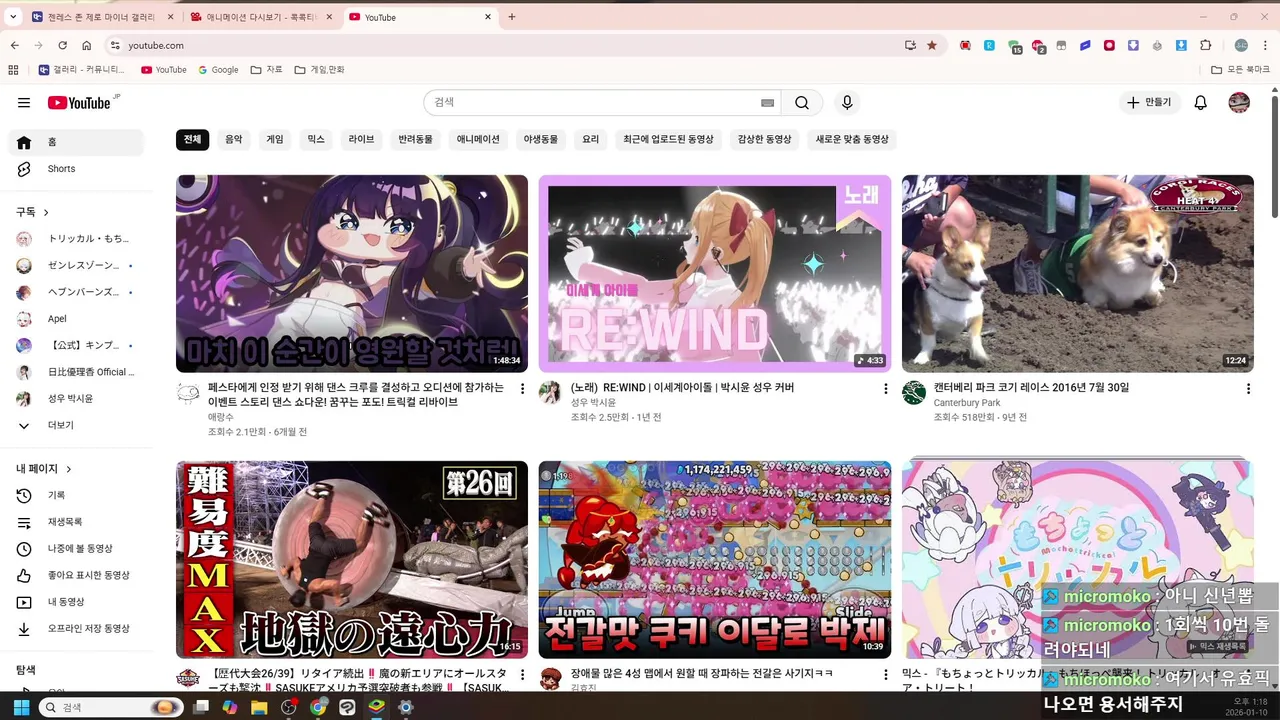
Task: Click the Windows taskbar search box
Action: [111, 707]
